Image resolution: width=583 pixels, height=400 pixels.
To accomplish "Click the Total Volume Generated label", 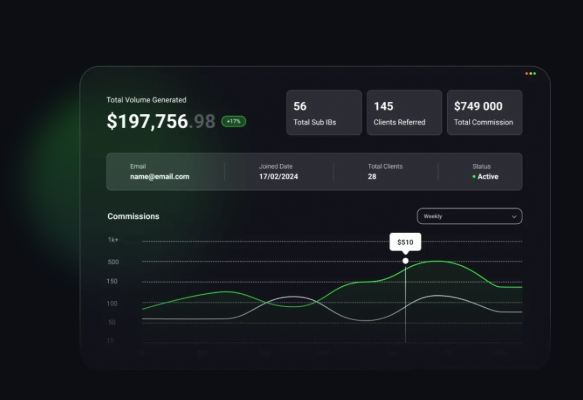I will click(146, 100).
